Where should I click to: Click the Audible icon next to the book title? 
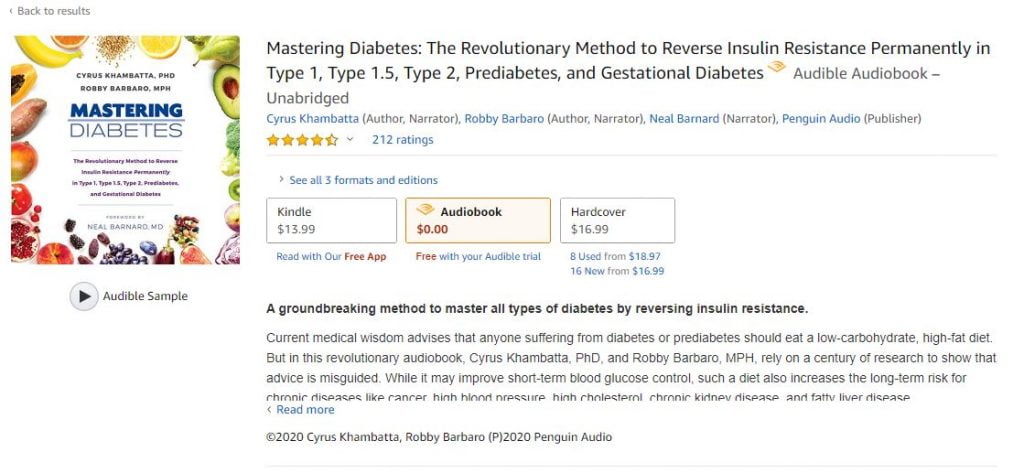(776, 67)
